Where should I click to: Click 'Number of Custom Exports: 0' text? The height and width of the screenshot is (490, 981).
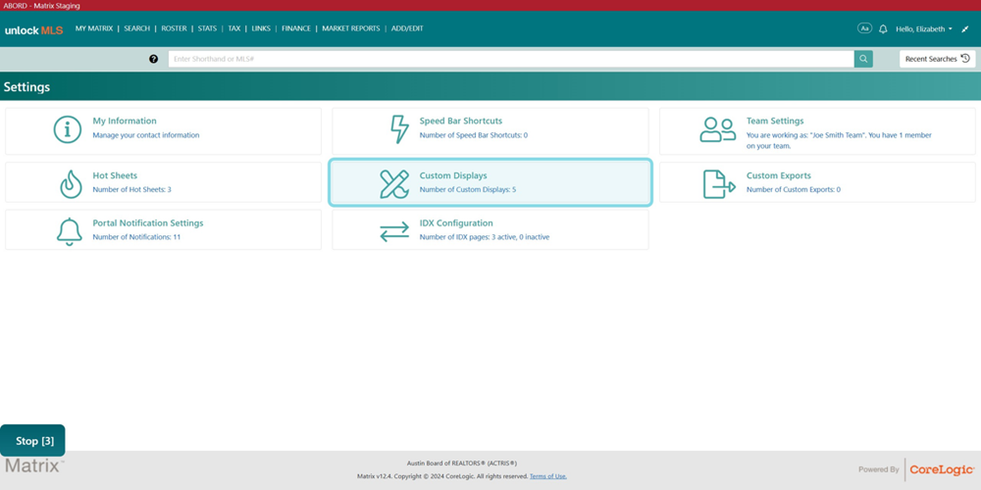tap(793, 189)
